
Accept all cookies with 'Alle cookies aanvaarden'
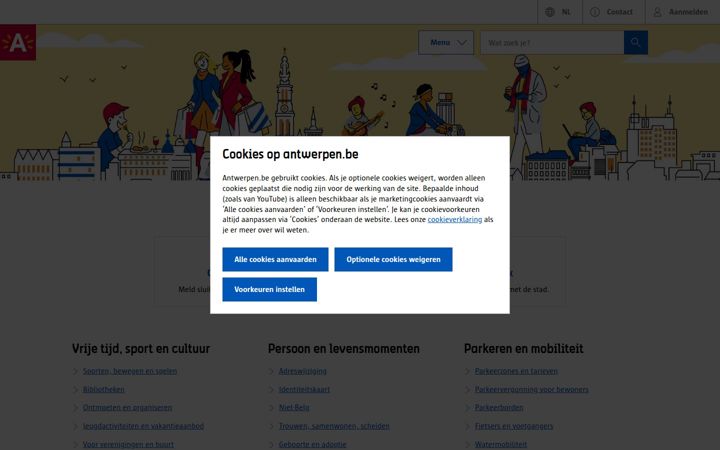[x=276, y=259]
